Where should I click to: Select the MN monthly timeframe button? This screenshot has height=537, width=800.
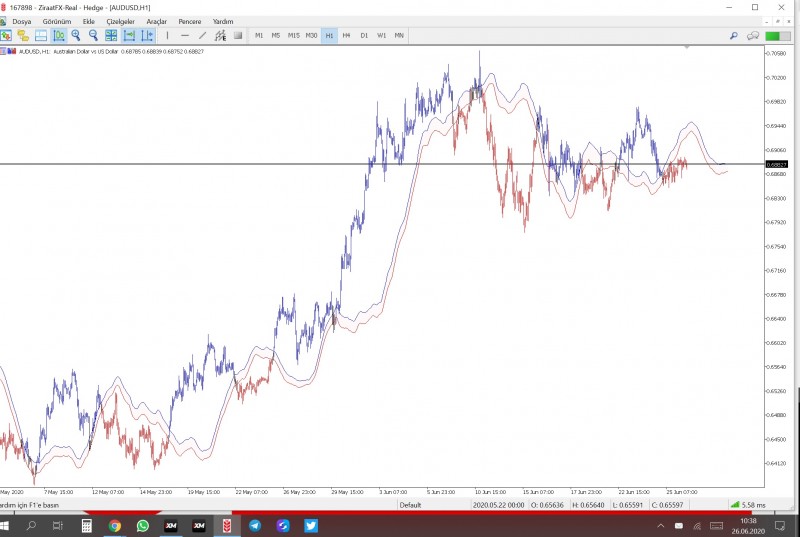[x=399, y=36]
